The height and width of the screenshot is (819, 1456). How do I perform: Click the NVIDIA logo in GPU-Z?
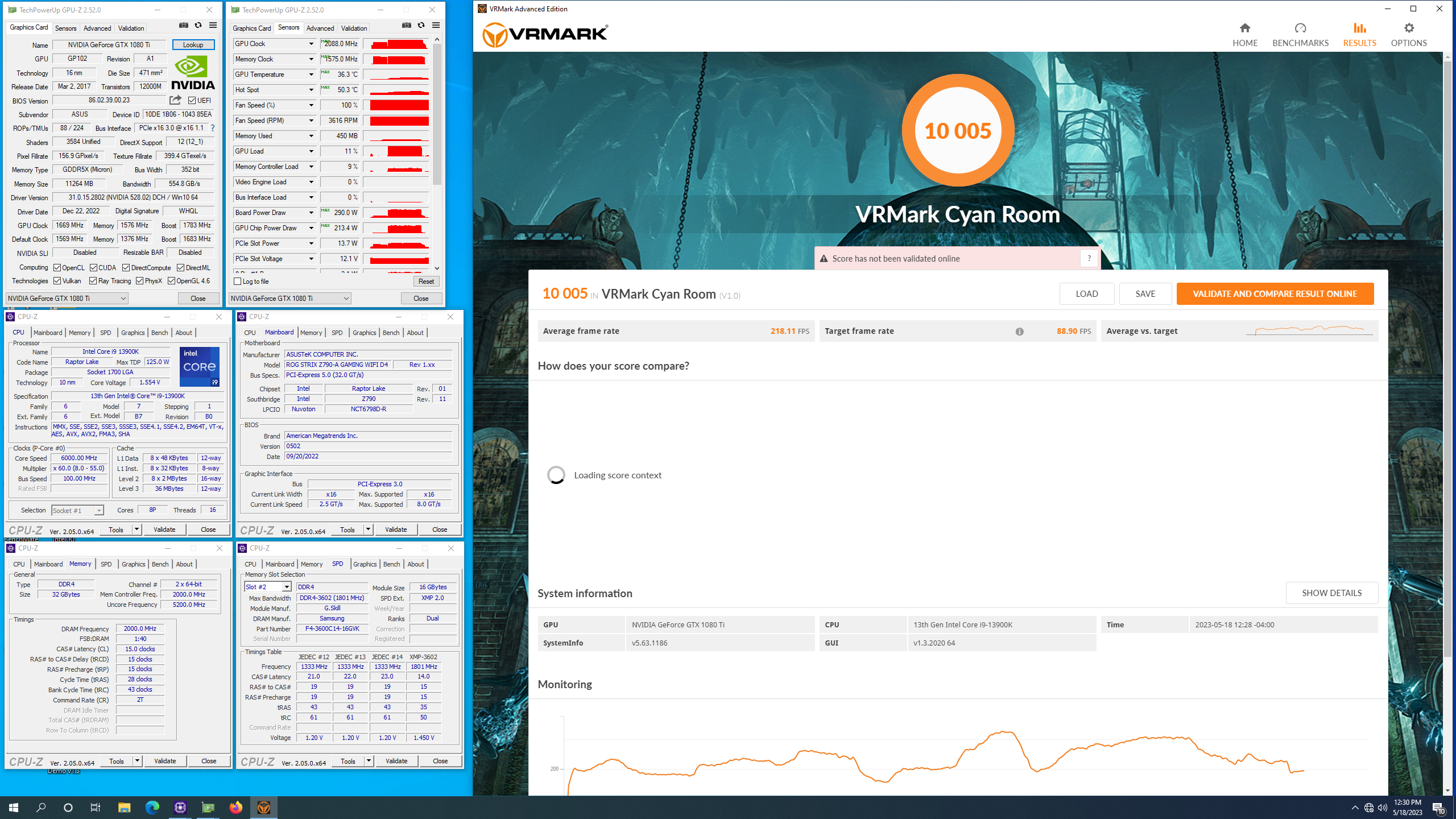click(x=193, y=73)
